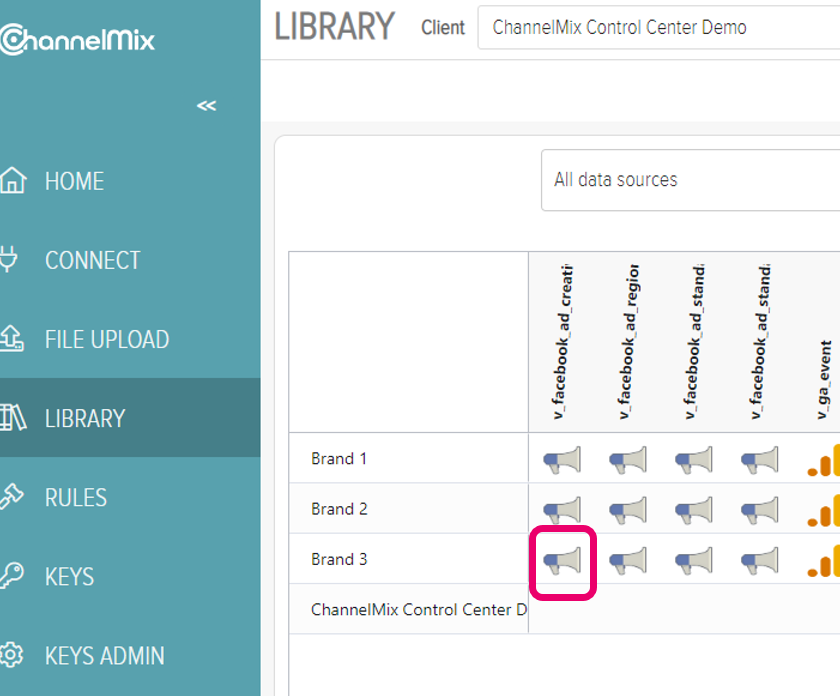Click the fourth facebook column header v_facebook_ad_stand
The image size is (840, 696).
click(759, 341)
